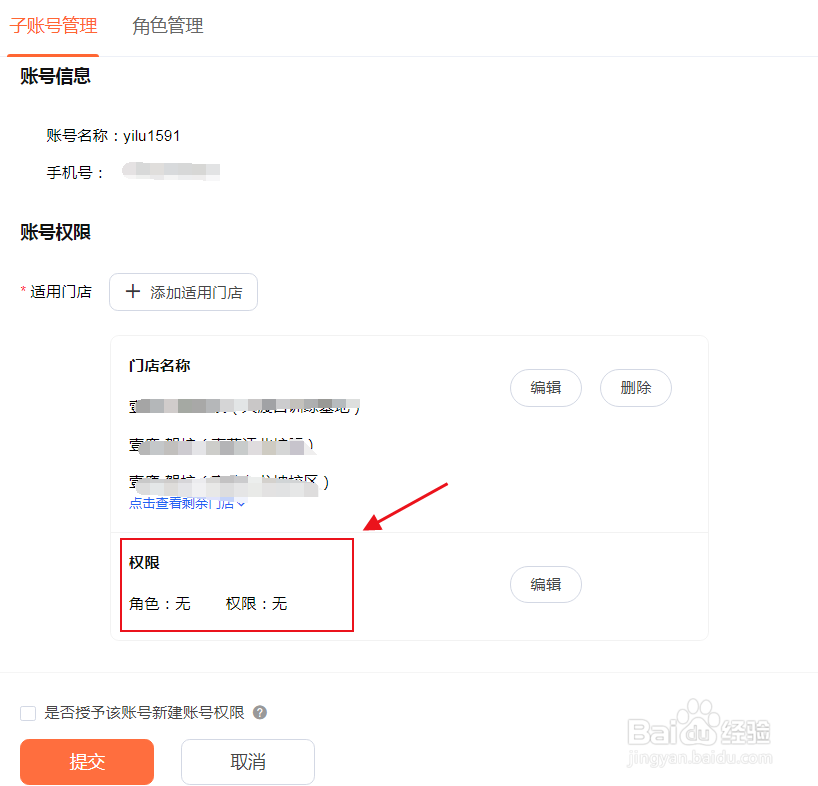Click the red-outlined 权限 box

pos(236,585)
